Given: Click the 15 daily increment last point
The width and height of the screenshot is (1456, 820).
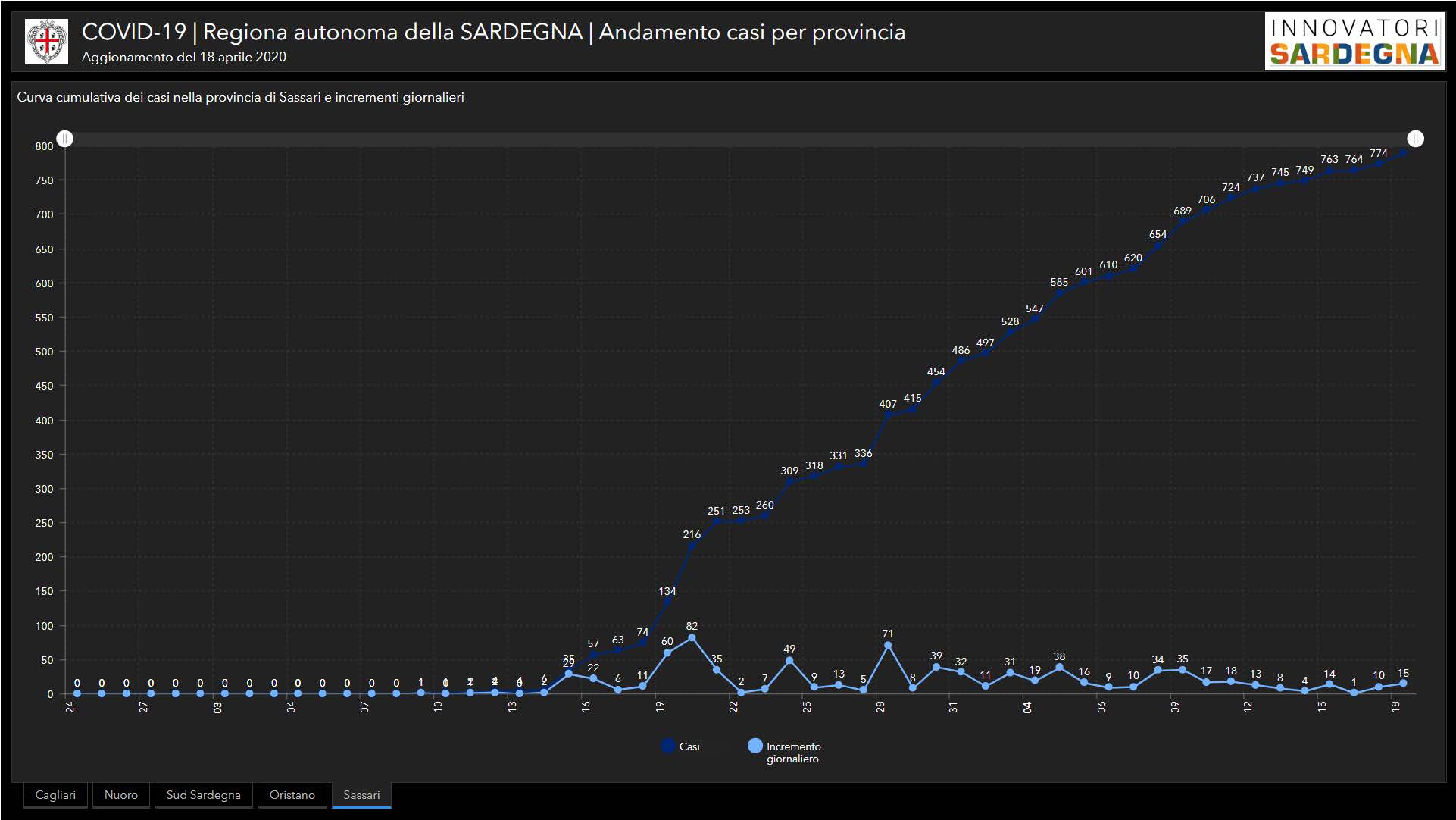Looking at the screenshot, I should click(x=1403, y=684).
